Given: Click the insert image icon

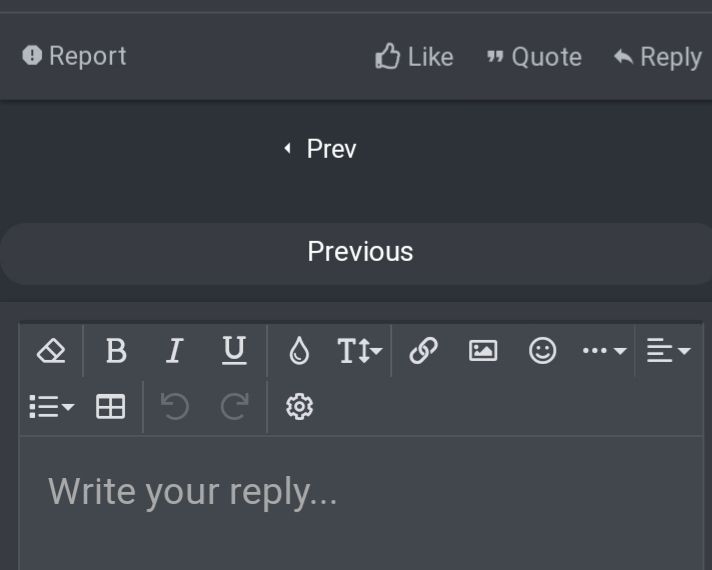Looking at the screenshot, I should 483,351.
